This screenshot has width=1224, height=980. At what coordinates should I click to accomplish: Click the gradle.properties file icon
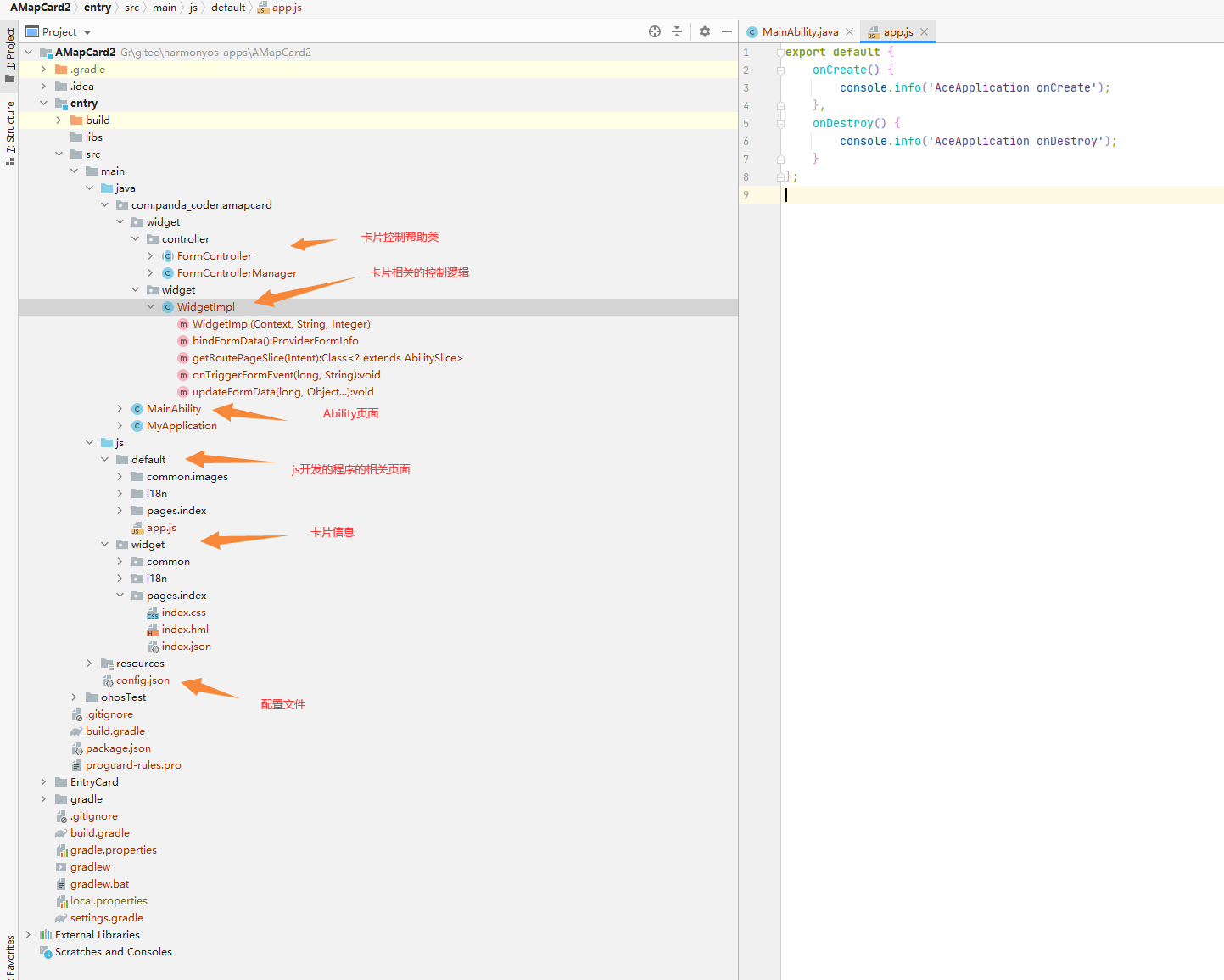61,850
